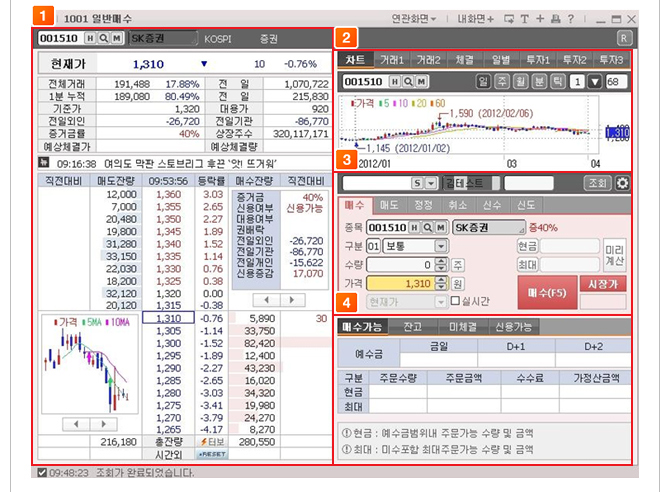Click the lightning 터보 icon
670x492 pixels.
(212, 442)
